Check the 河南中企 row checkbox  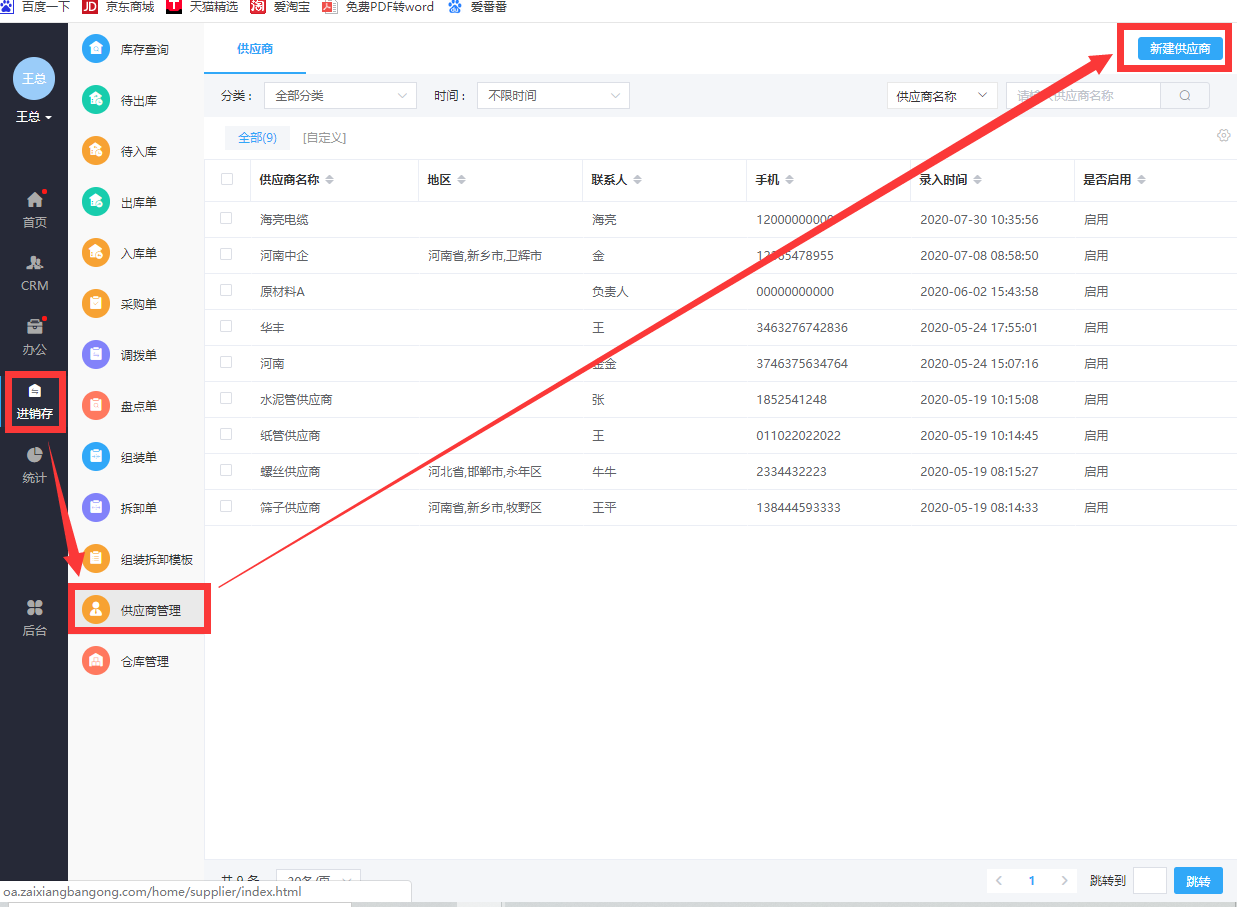(x=226, y=254)
